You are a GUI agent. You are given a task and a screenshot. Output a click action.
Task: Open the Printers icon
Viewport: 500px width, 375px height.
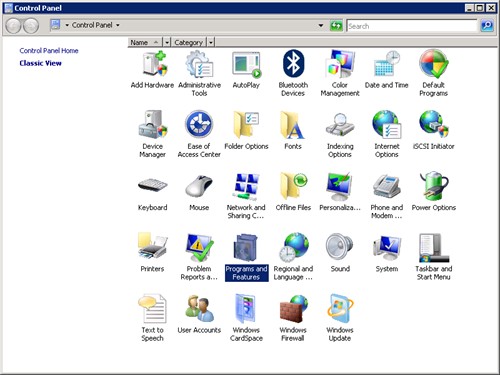pyautogui.click(x=152, y=253)
